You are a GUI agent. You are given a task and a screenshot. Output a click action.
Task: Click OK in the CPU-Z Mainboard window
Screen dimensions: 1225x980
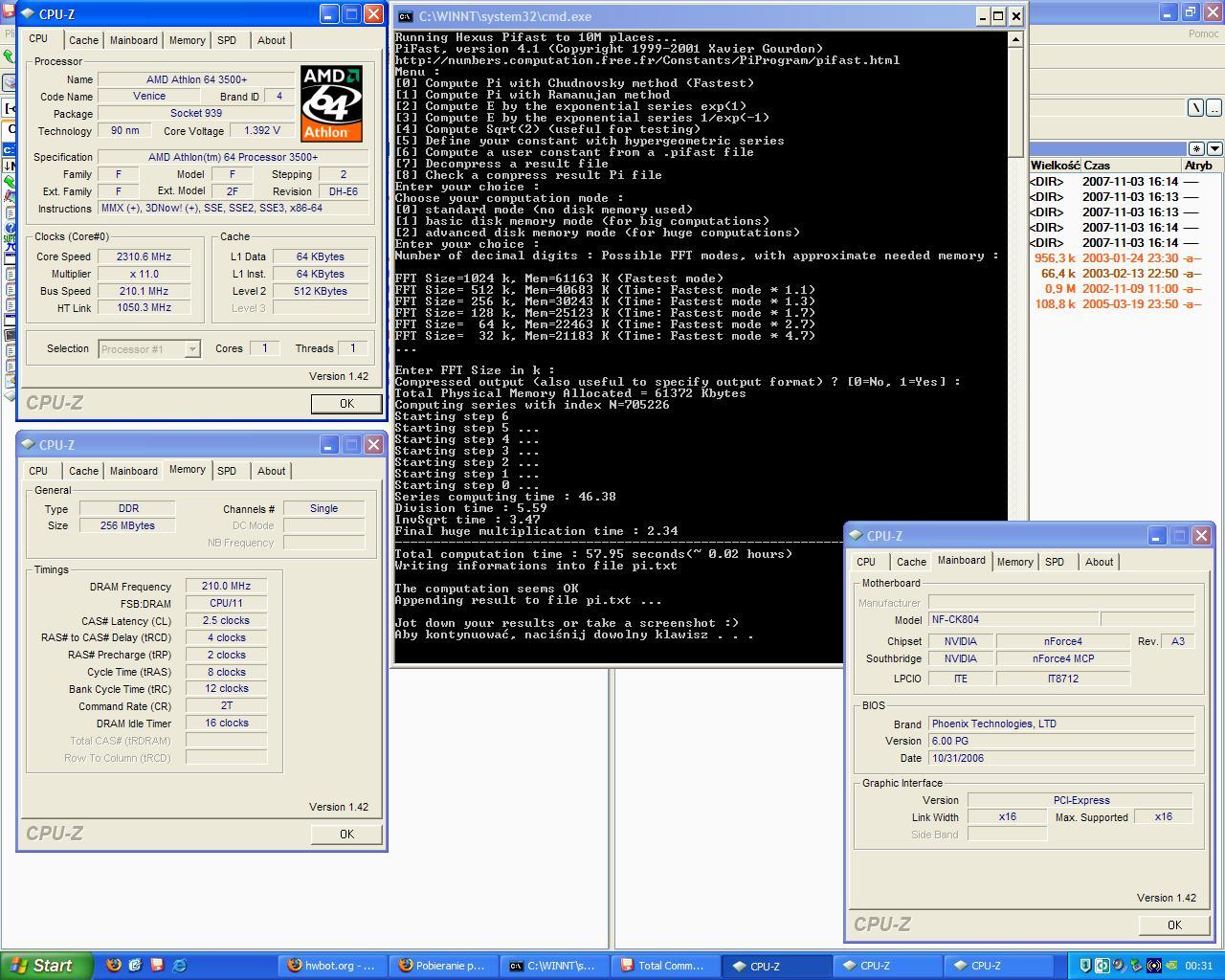click(1174, 925)
